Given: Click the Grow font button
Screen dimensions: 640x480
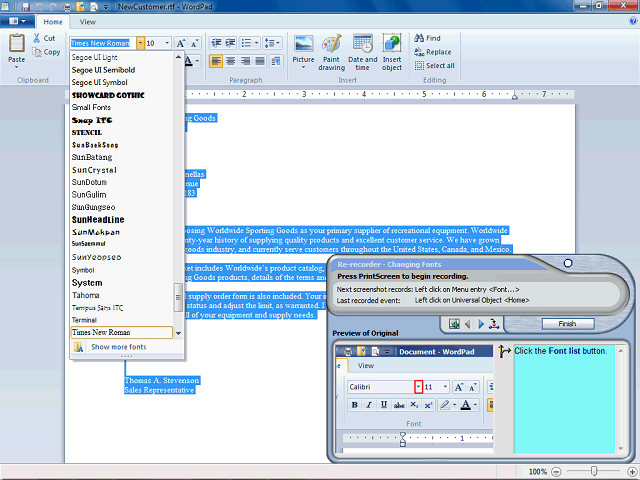Looking at the screenshot, I should 180,43.
